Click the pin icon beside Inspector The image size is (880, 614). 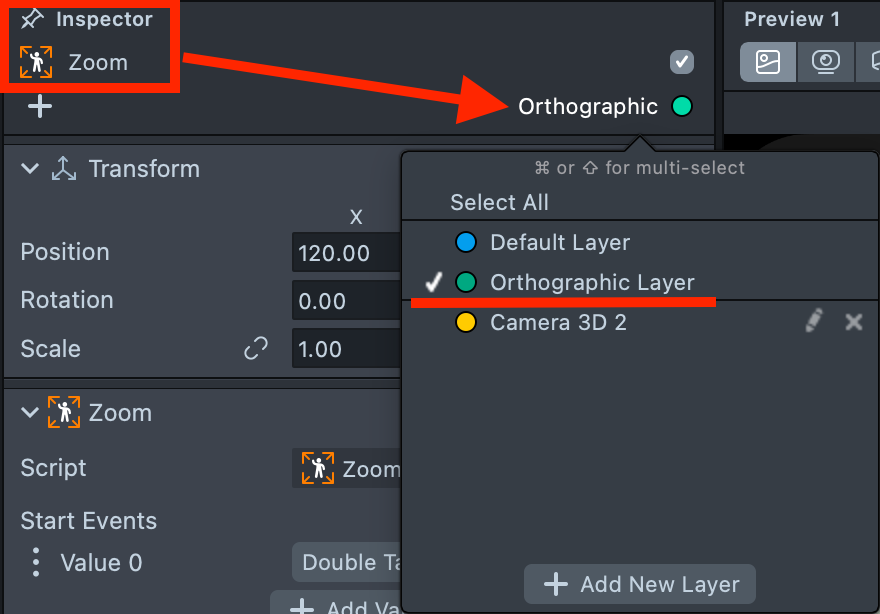32,19
